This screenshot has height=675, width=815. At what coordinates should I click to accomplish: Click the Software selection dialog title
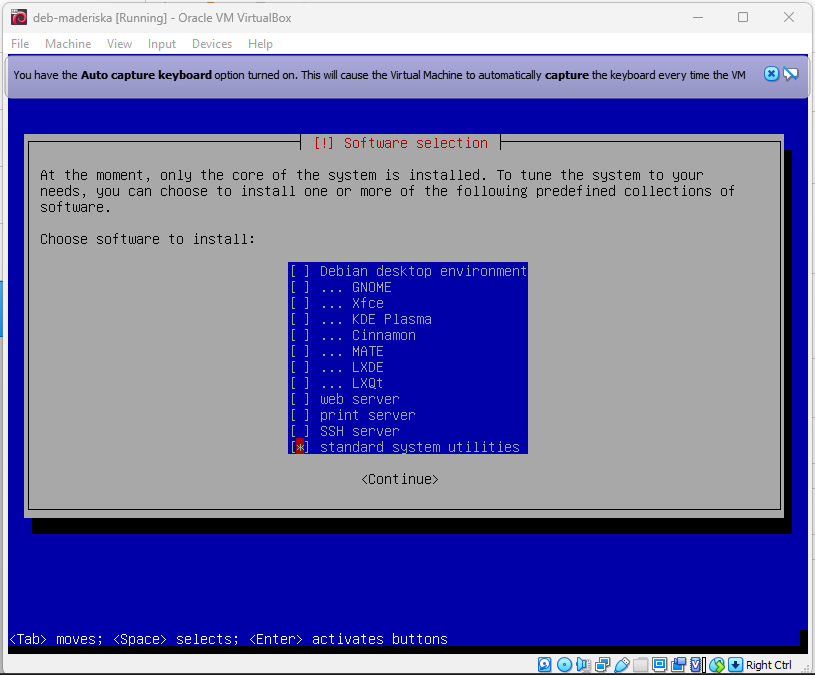point(401,143)
